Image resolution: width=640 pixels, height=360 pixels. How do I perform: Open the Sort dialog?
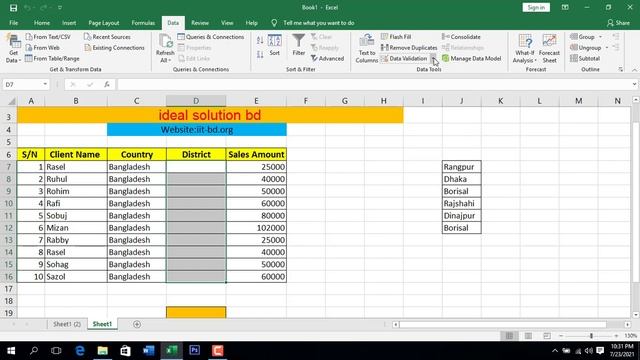point(275,45)
